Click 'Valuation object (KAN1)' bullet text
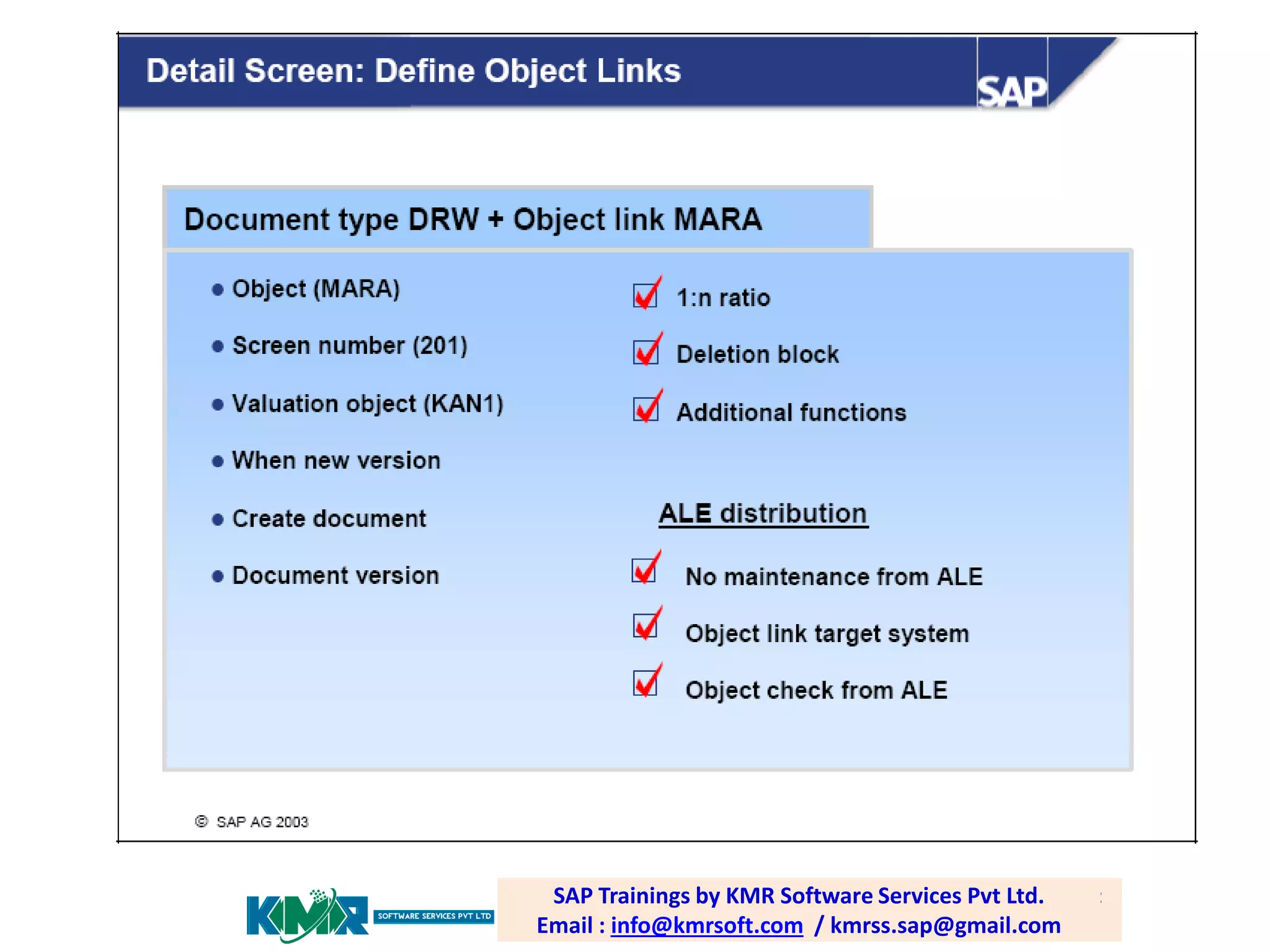Image resolution: width=1270 pixels, height=952 pixels. click(x=367, y=404)
